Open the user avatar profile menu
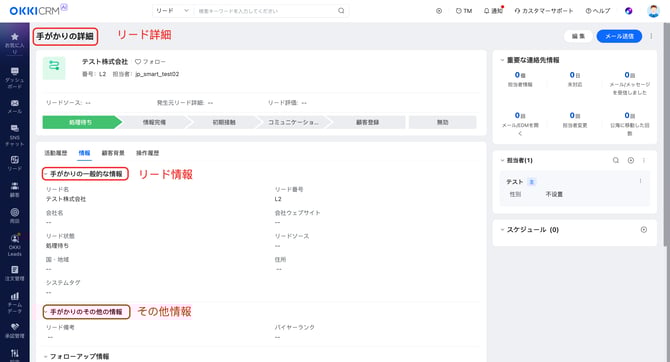 (653, 11)
